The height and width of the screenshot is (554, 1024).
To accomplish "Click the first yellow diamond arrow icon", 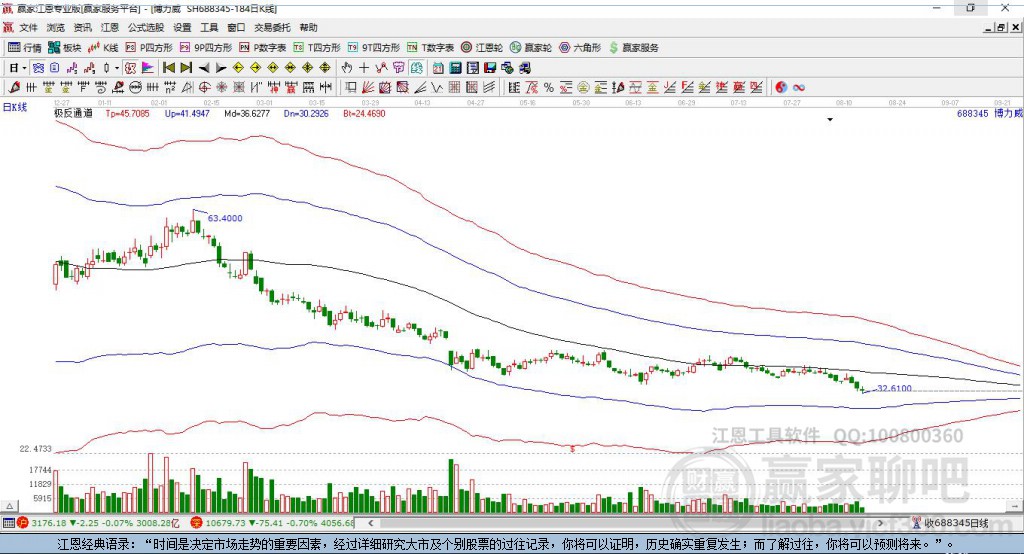I will [x=238, y=68].
